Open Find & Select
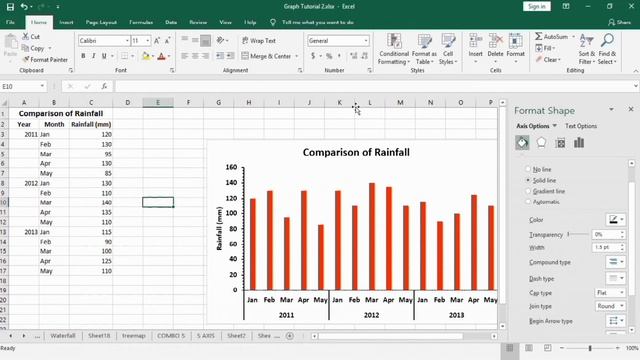This screenshot has width=640, height=360. pyautogui.click(x=607, y=49)
